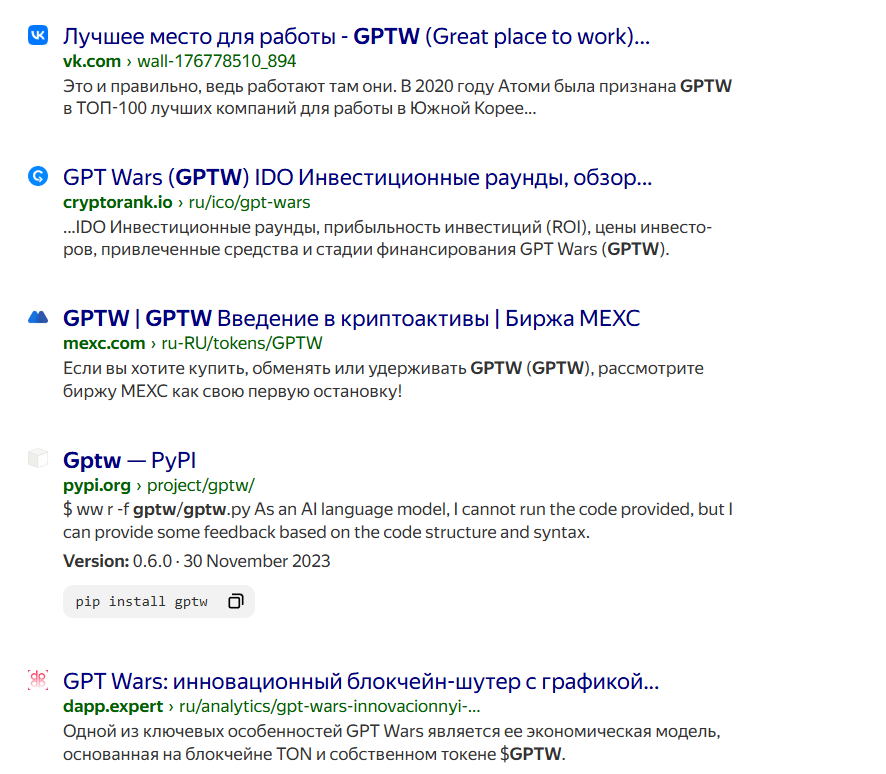Click the ru/analytics/gpt-wars-innovacionnyi path link
886x774 pixels.
pyautogui.click(x=329, y=706)
